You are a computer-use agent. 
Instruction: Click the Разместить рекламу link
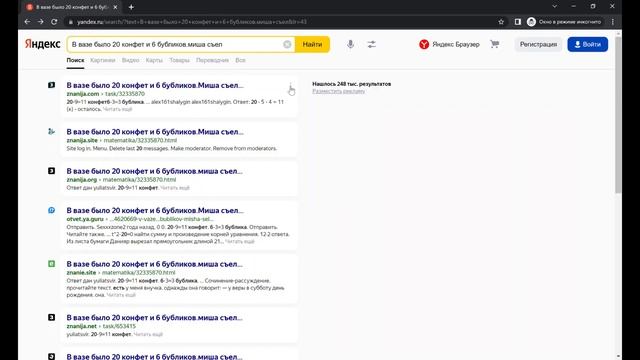(x=338, y=91)
